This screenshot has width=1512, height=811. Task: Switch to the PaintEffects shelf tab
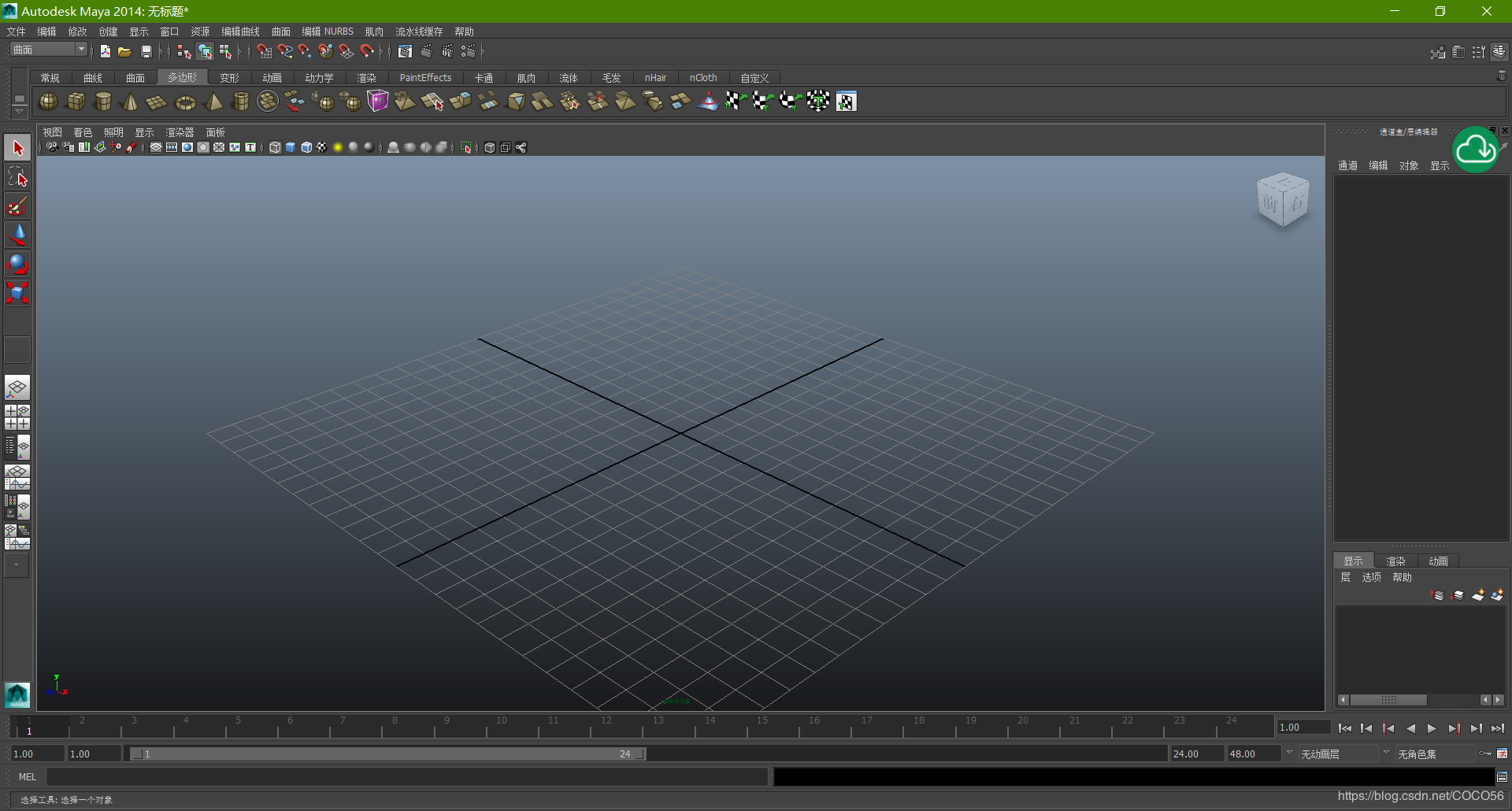point(425,77)
